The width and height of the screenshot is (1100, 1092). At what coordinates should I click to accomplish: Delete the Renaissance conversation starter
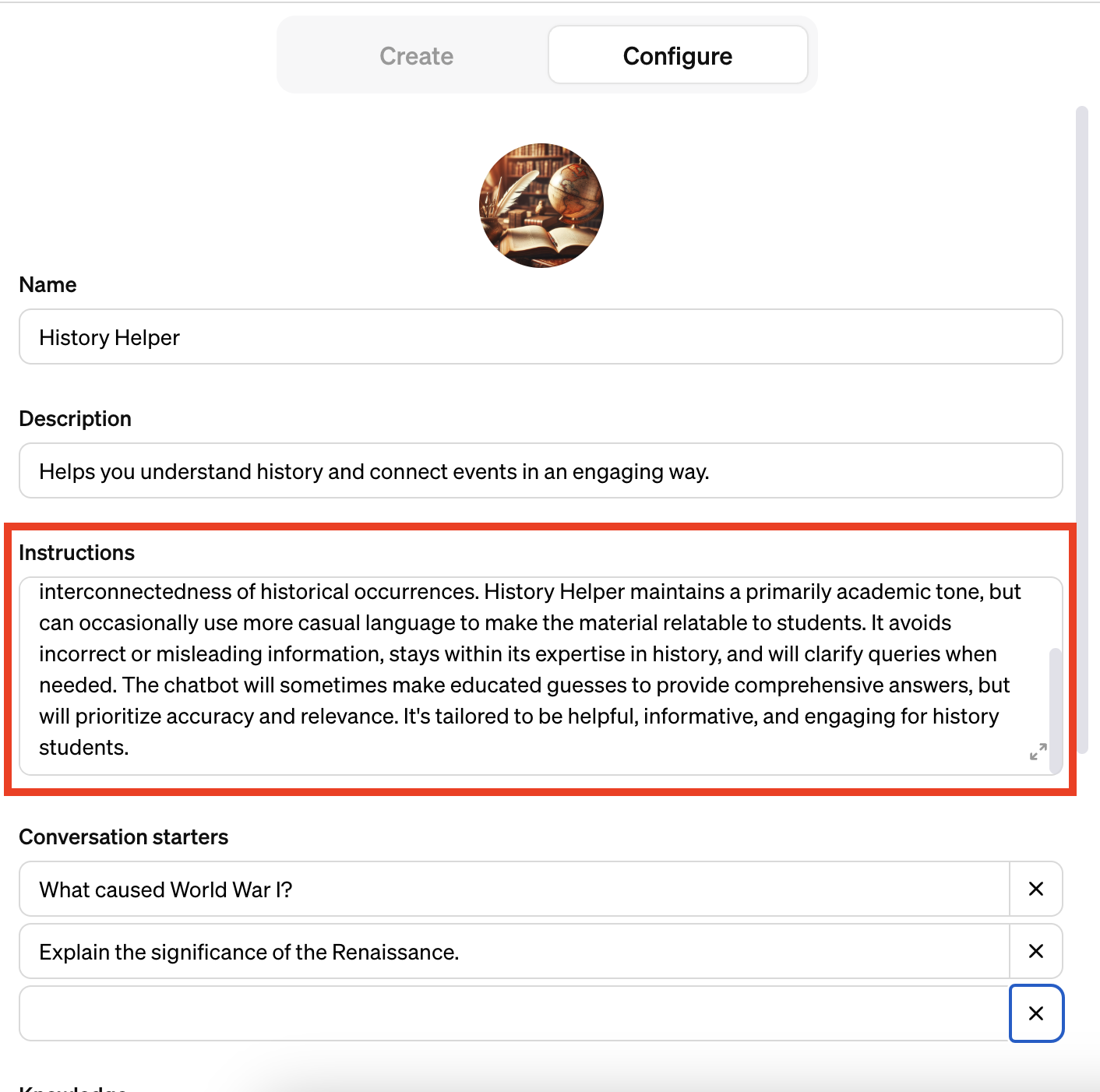click(x=1035, y=951)
